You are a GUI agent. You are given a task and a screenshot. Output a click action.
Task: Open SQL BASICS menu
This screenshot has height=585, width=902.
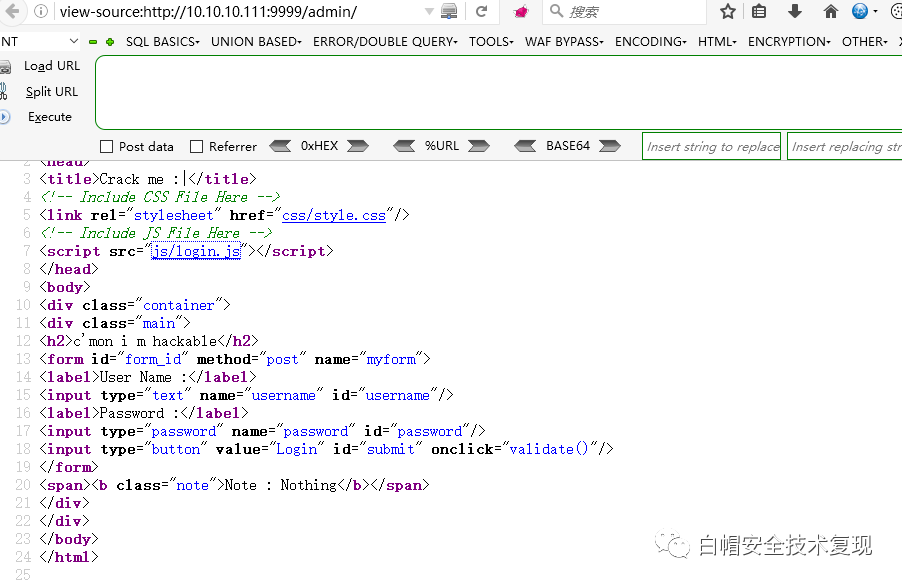163,42
